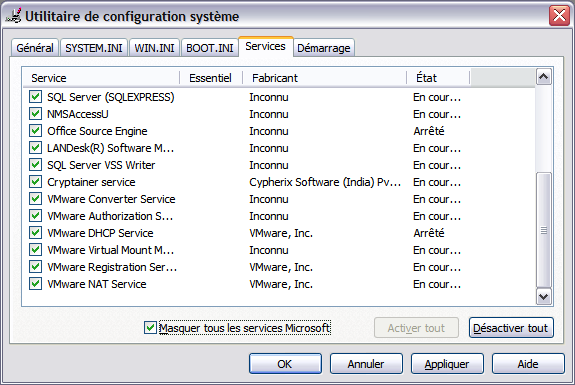
Task: Select the VMware NAT Service name
Action: 97,284
